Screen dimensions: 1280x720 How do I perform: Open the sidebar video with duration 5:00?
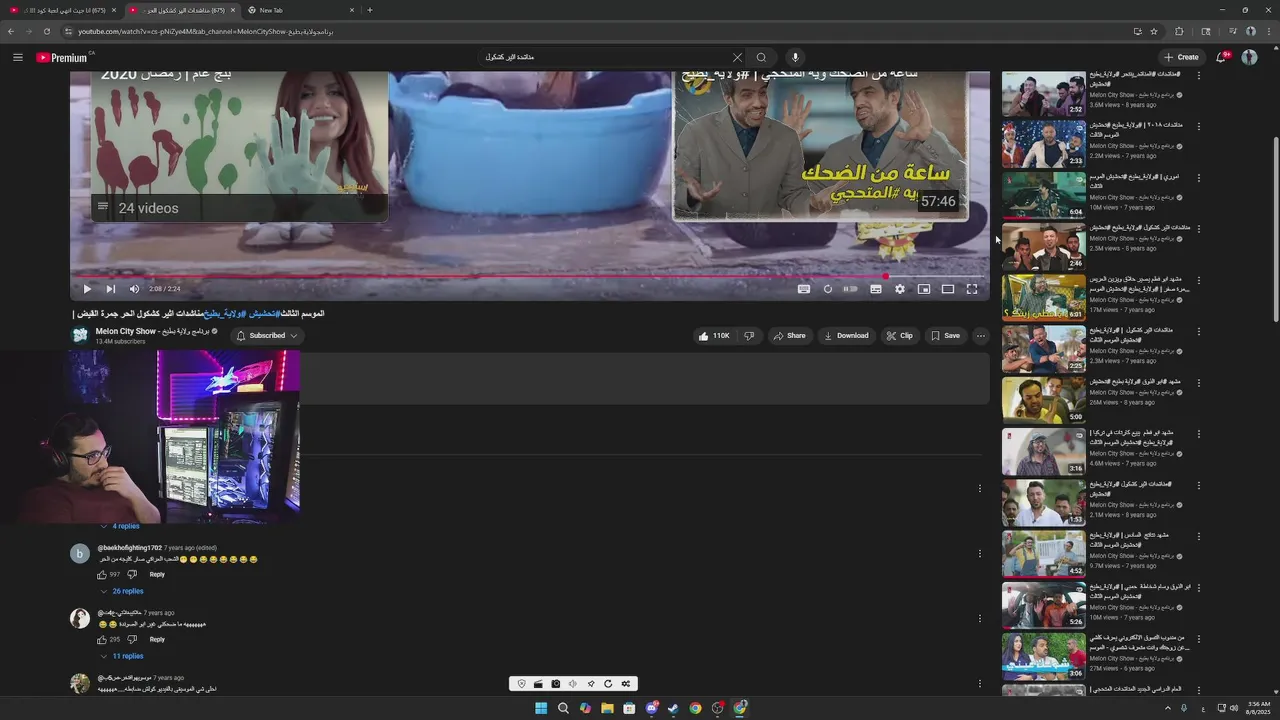point(1044,400)
